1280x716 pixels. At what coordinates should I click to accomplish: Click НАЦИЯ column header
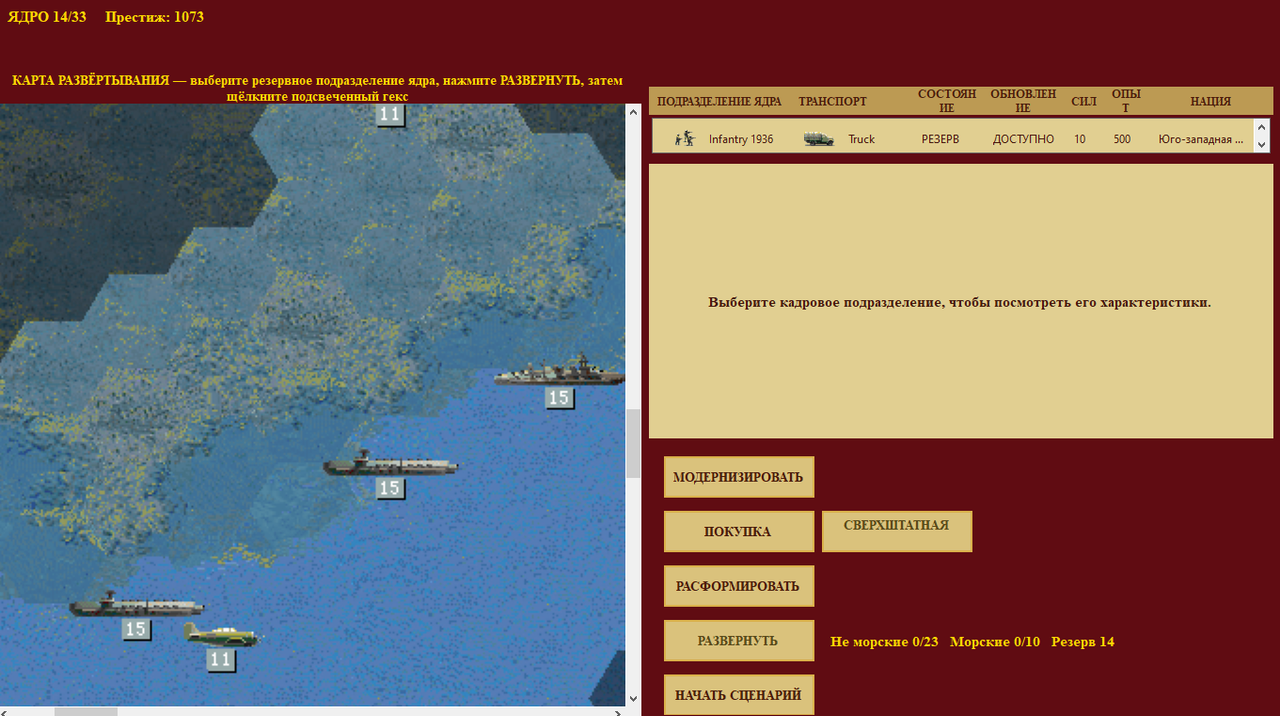click(x=1210, y=101)
